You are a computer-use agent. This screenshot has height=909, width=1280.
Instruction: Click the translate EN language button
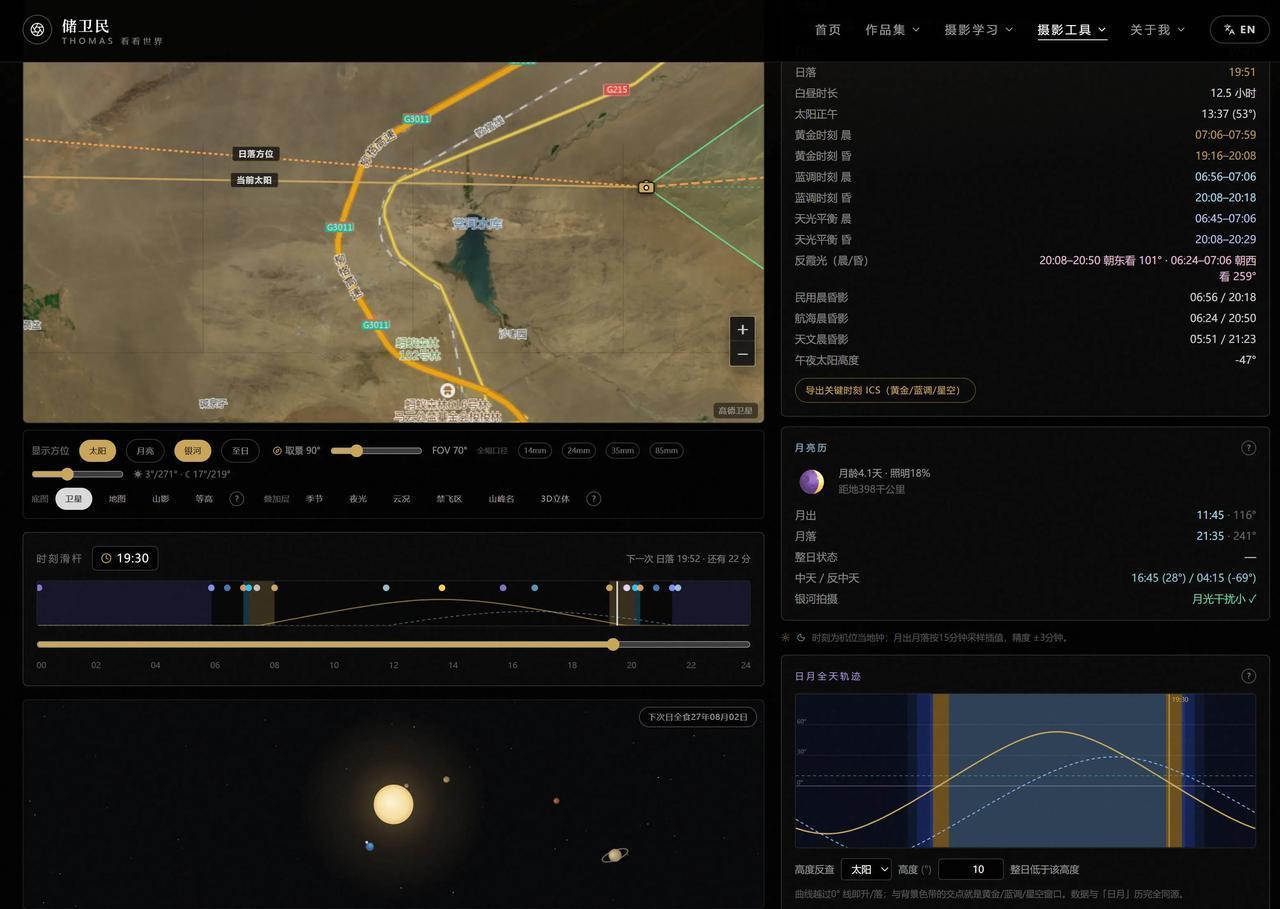[1239, 30]
